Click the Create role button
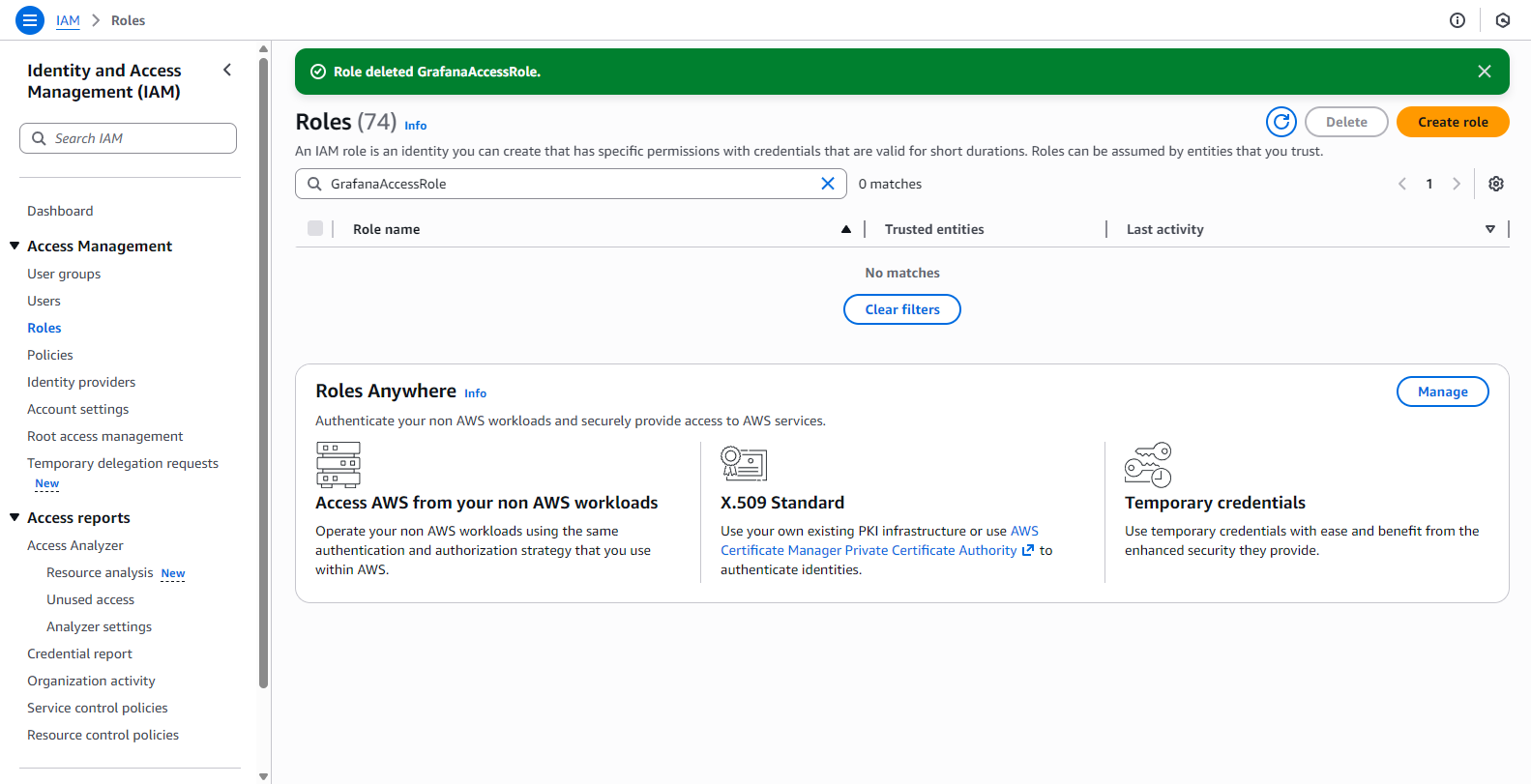The image size is (1531, 784). click(x=1453, y=122)
